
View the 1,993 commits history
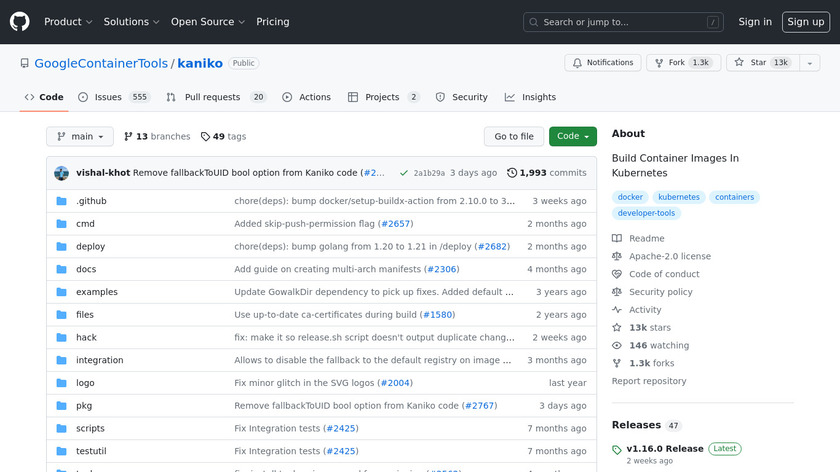(x=547, y=173)
